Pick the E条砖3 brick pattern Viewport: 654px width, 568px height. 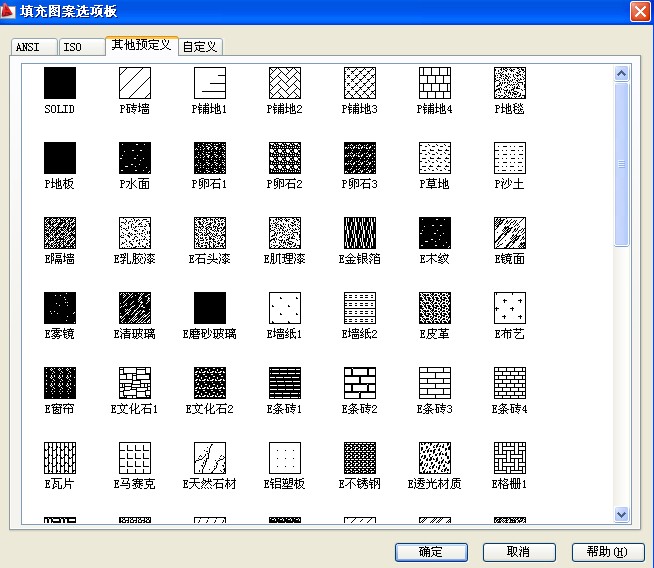coord(435,383)
